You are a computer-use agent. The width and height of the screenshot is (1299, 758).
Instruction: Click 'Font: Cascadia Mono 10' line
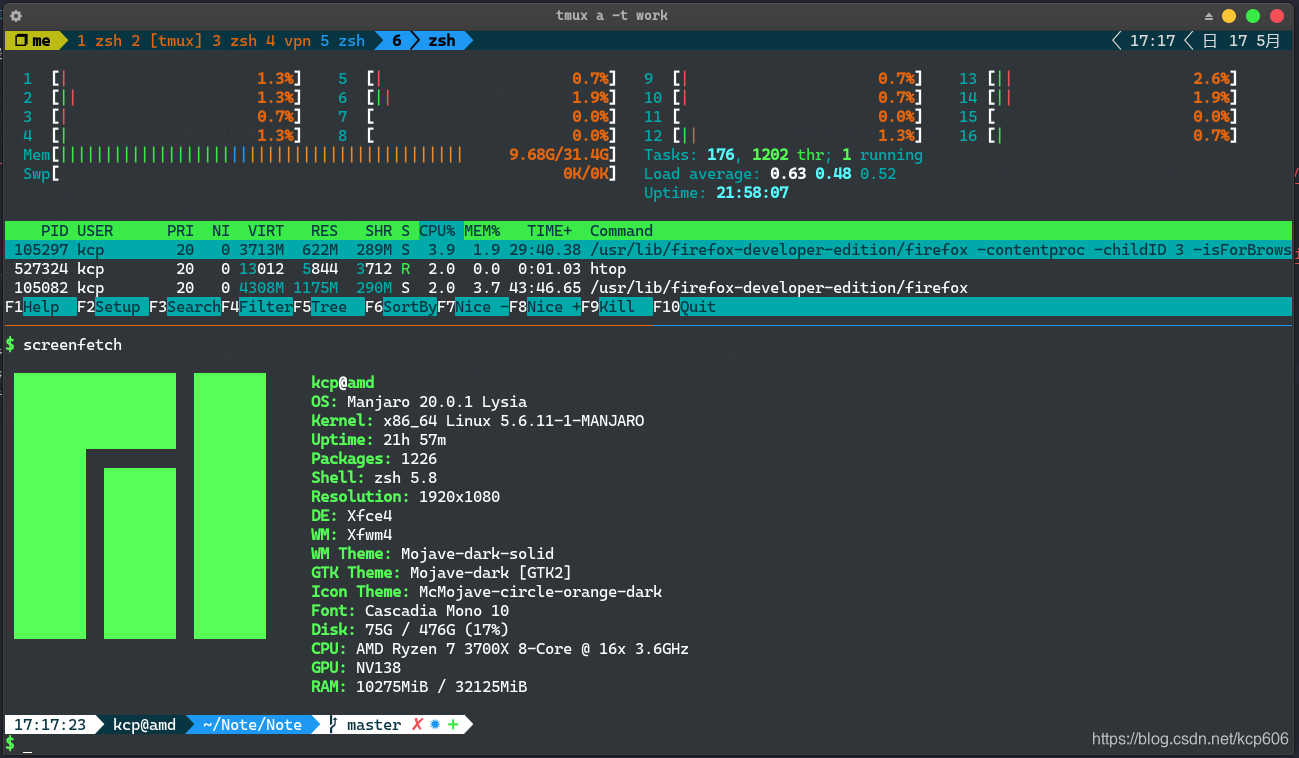point(410,611)
